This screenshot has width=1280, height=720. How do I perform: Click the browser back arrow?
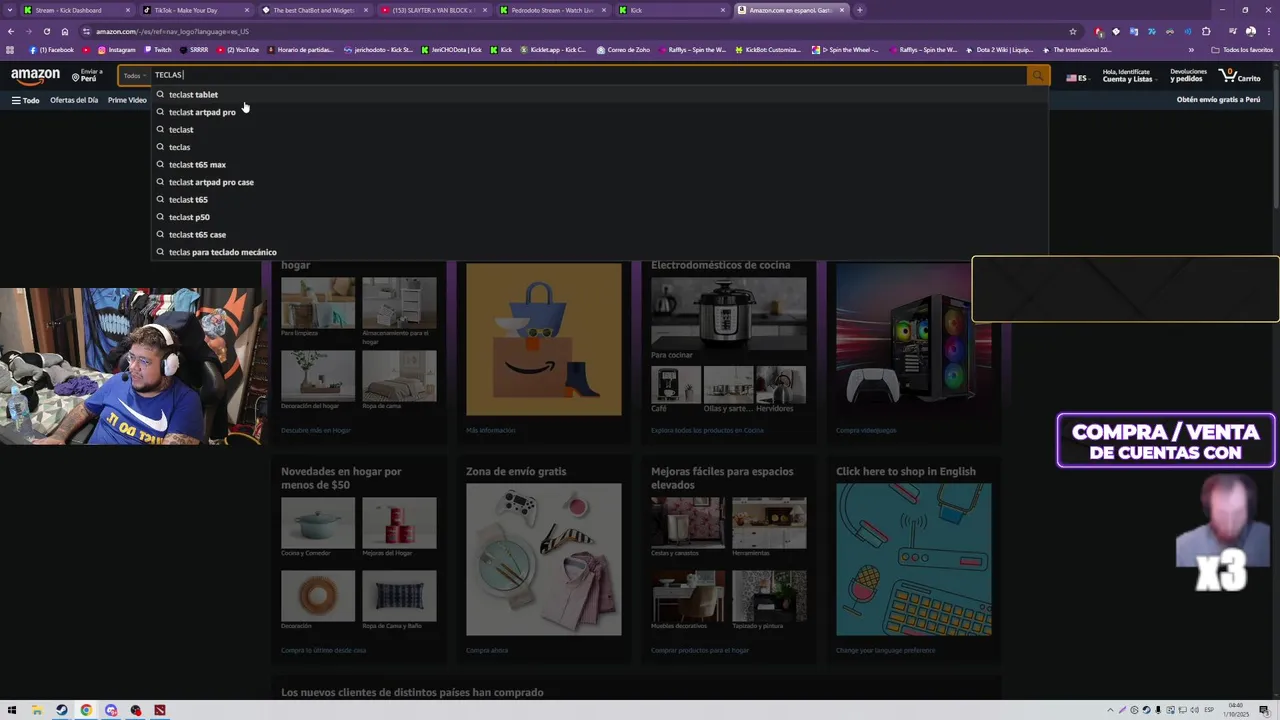click(11, 31)
